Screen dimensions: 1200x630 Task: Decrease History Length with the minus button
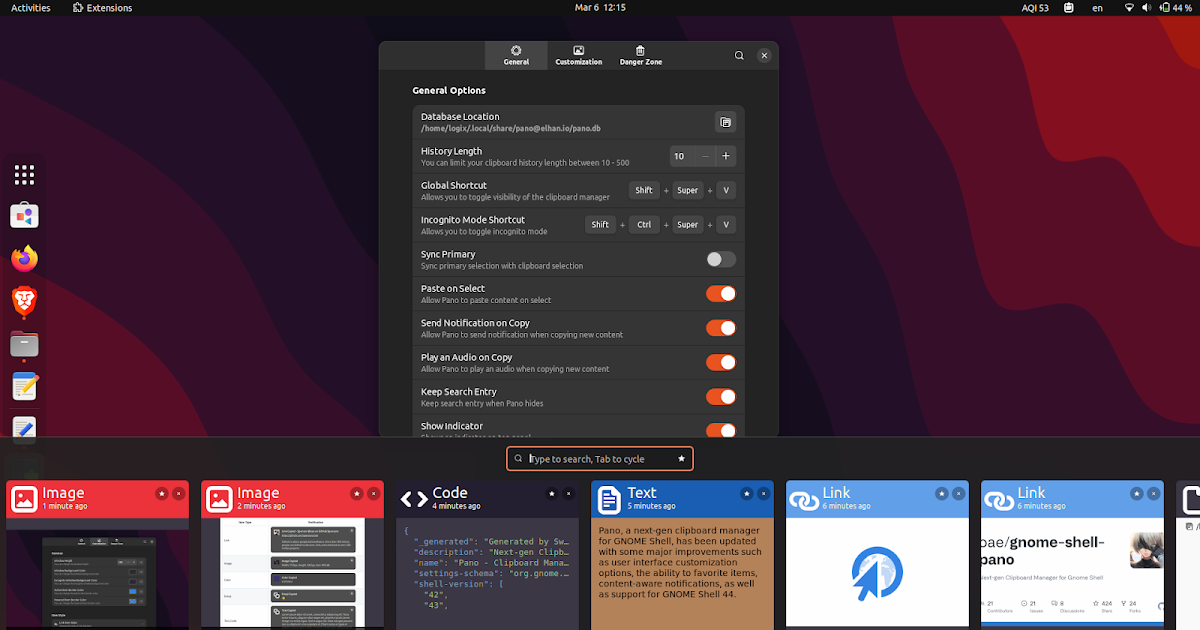click(705, 156)
